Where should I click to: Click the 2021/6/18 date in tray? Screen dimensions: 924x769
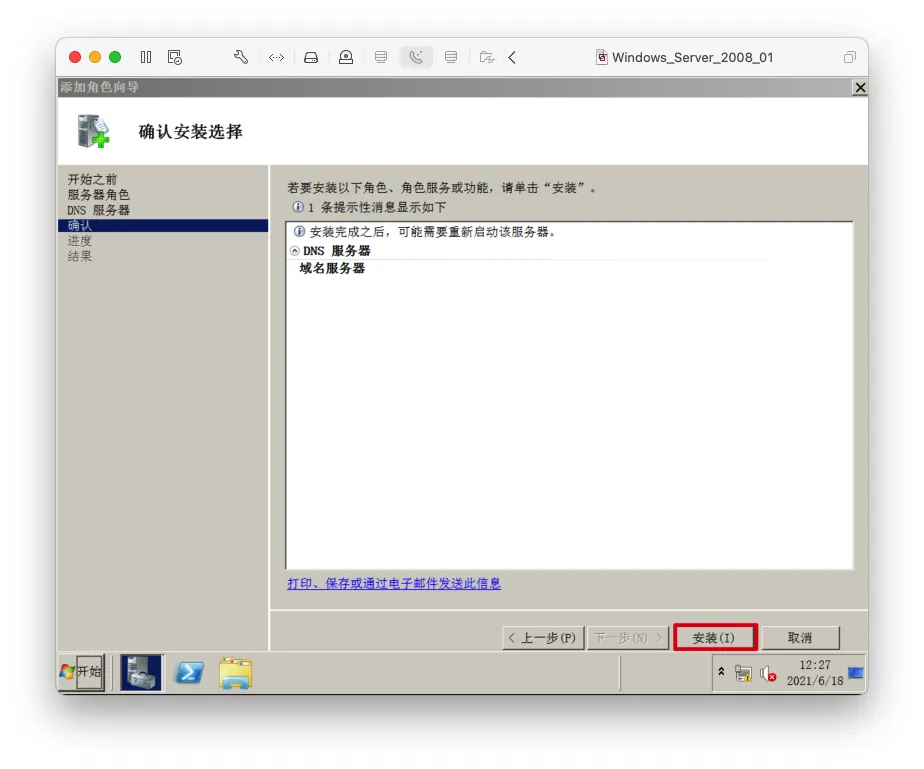[815, 681]
